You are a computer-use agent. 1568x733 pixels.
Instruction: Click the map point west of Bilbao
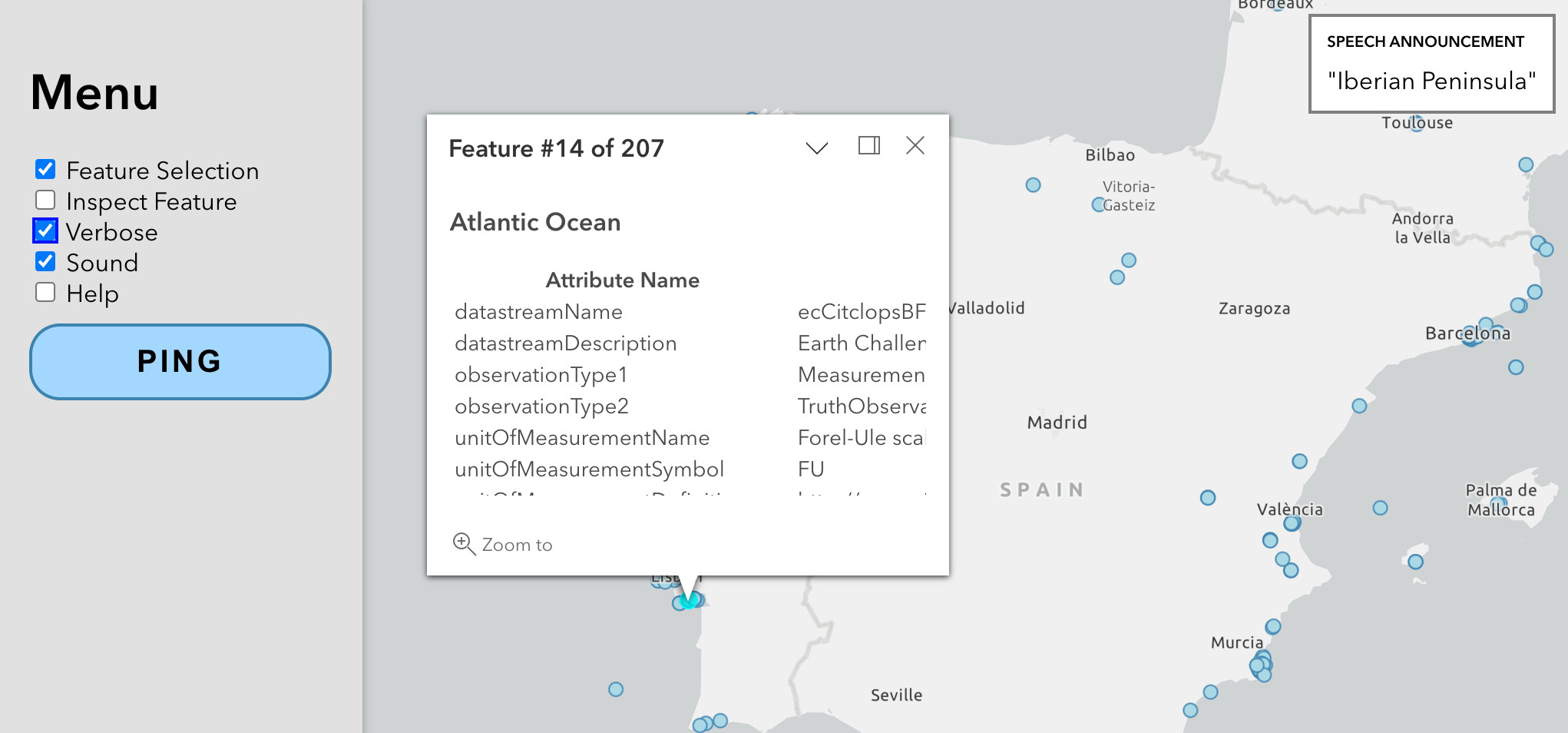pos(1034,185)
